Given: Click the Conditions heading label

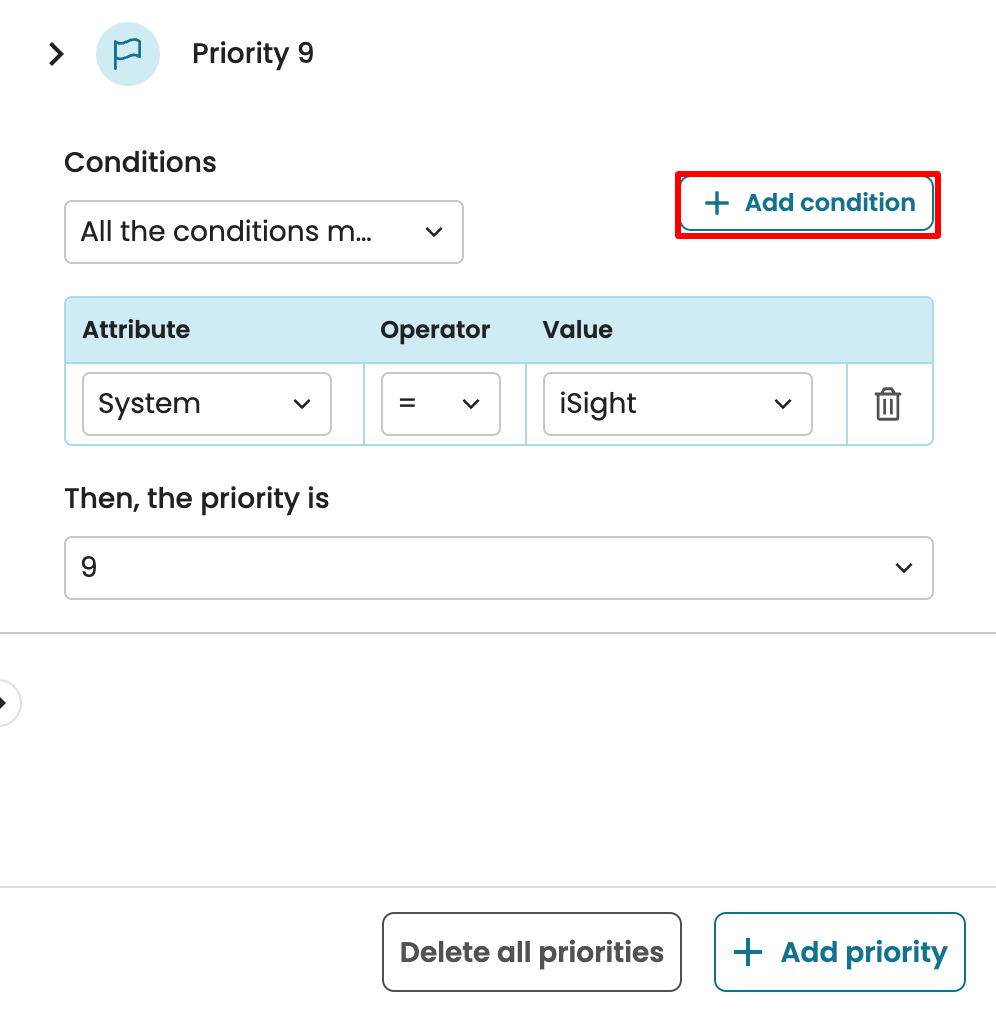Looking at the screenshot, I should (140, 162).
